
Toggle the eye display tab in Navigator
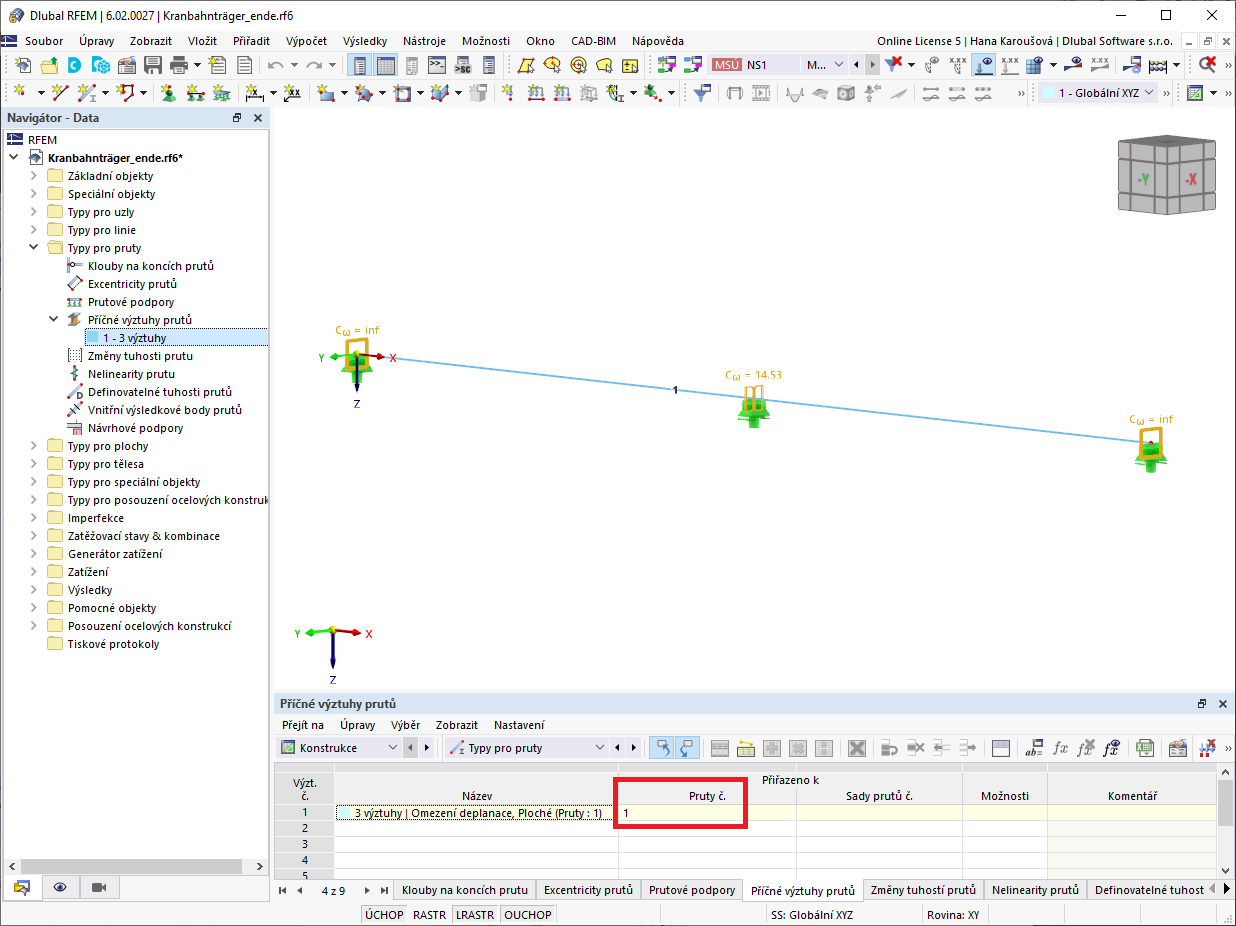coord(61,887)
